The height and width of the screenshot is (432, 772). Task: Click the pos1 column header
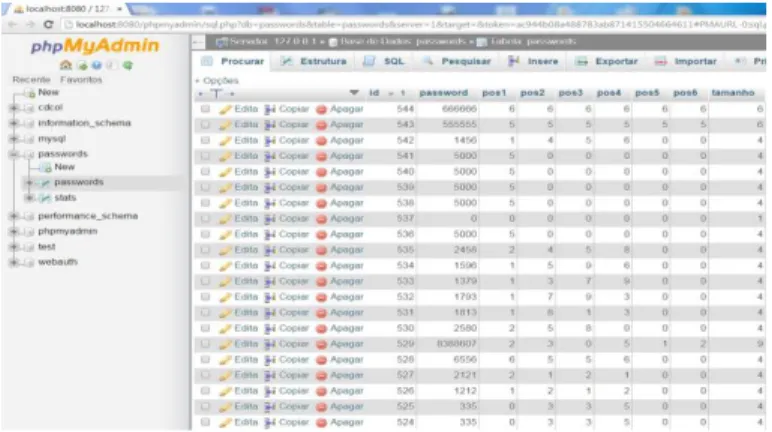click(494, 93)
